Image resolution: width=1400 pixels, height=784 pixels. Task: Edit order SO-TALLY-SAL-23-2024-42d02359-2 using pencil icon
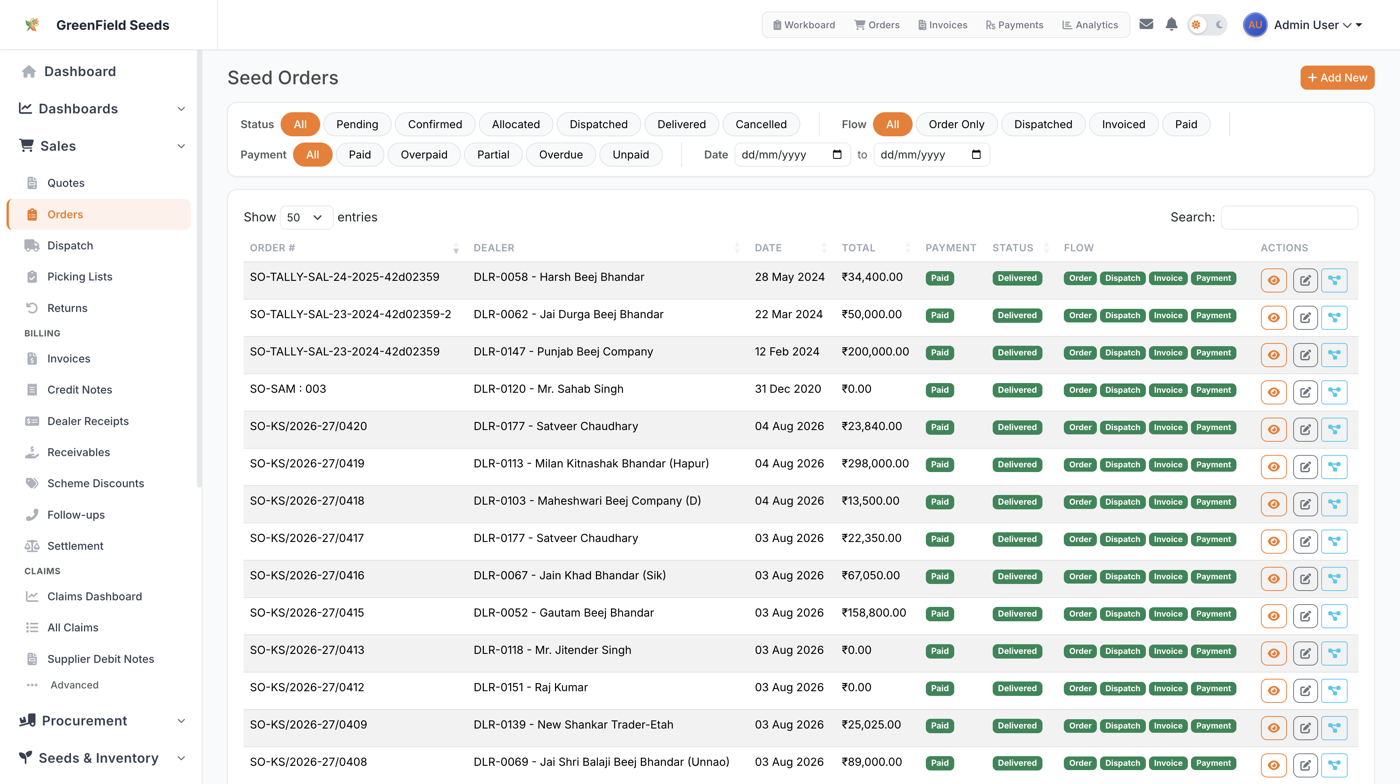click(x=1305, y=318)
